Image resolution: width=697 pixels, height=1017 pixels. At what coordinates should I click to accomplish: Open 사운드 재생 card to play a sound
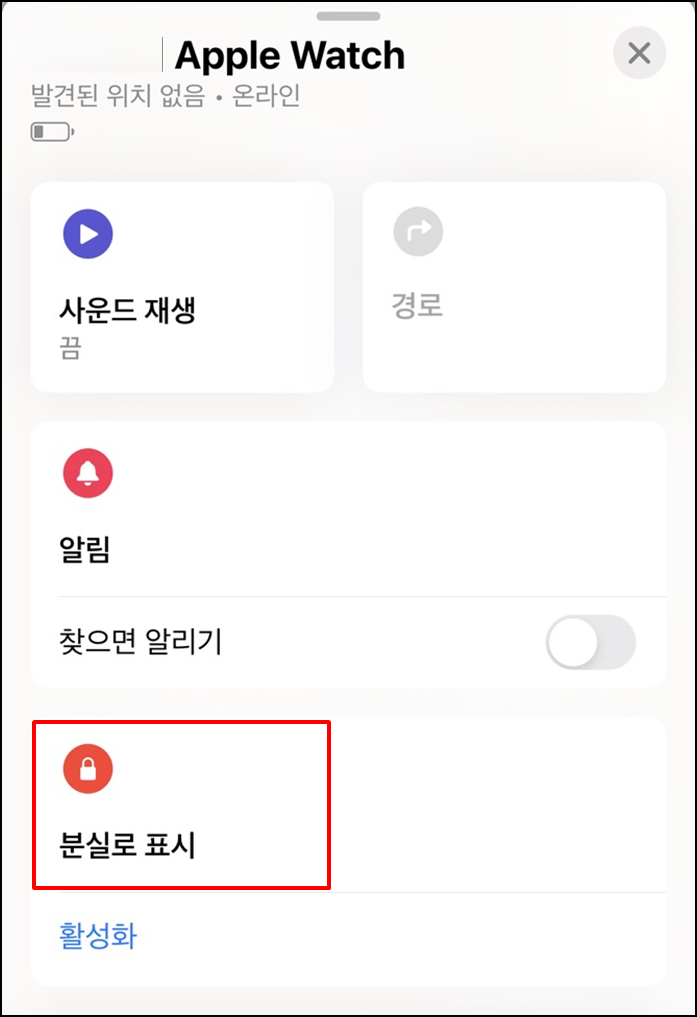[x=182, y=286]
